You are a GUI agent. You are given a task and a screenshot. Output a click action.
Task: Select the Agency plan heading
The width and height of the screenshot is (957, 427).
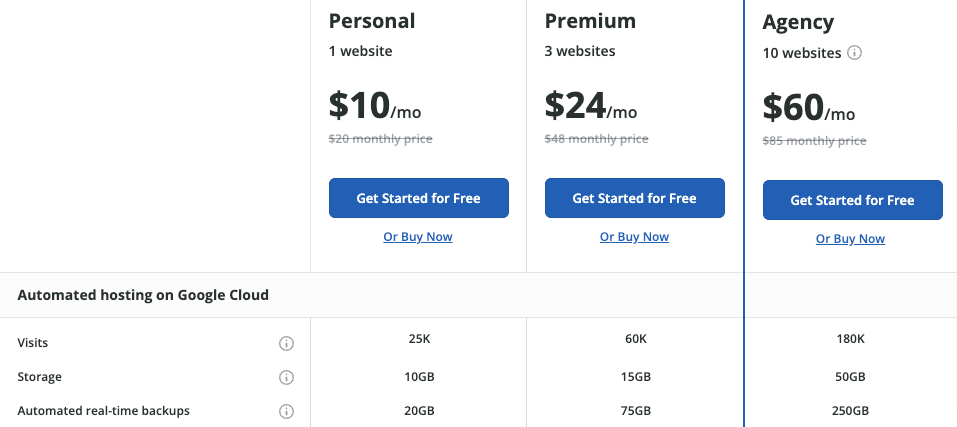point(798,23)
